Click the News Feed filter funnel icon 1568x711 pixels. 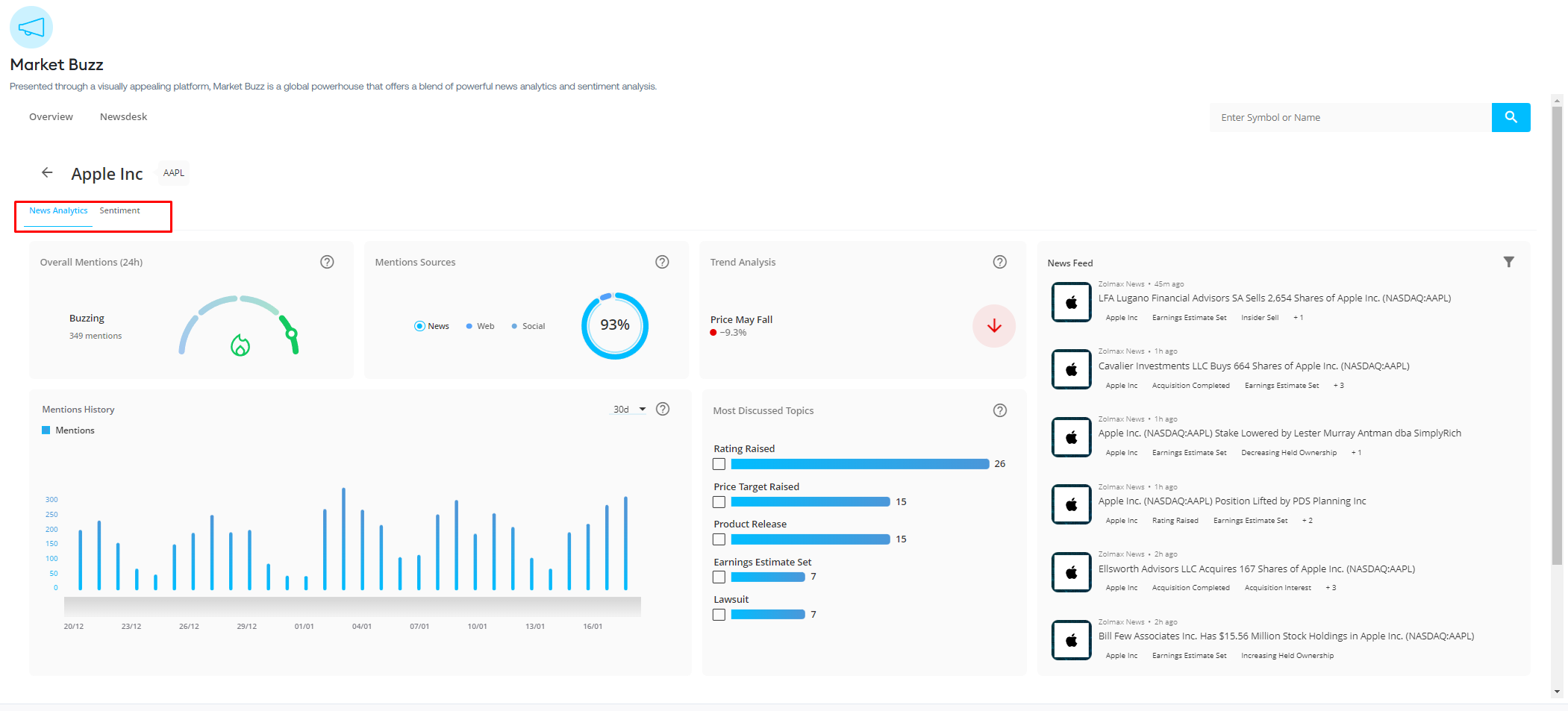pos(1508,262)
